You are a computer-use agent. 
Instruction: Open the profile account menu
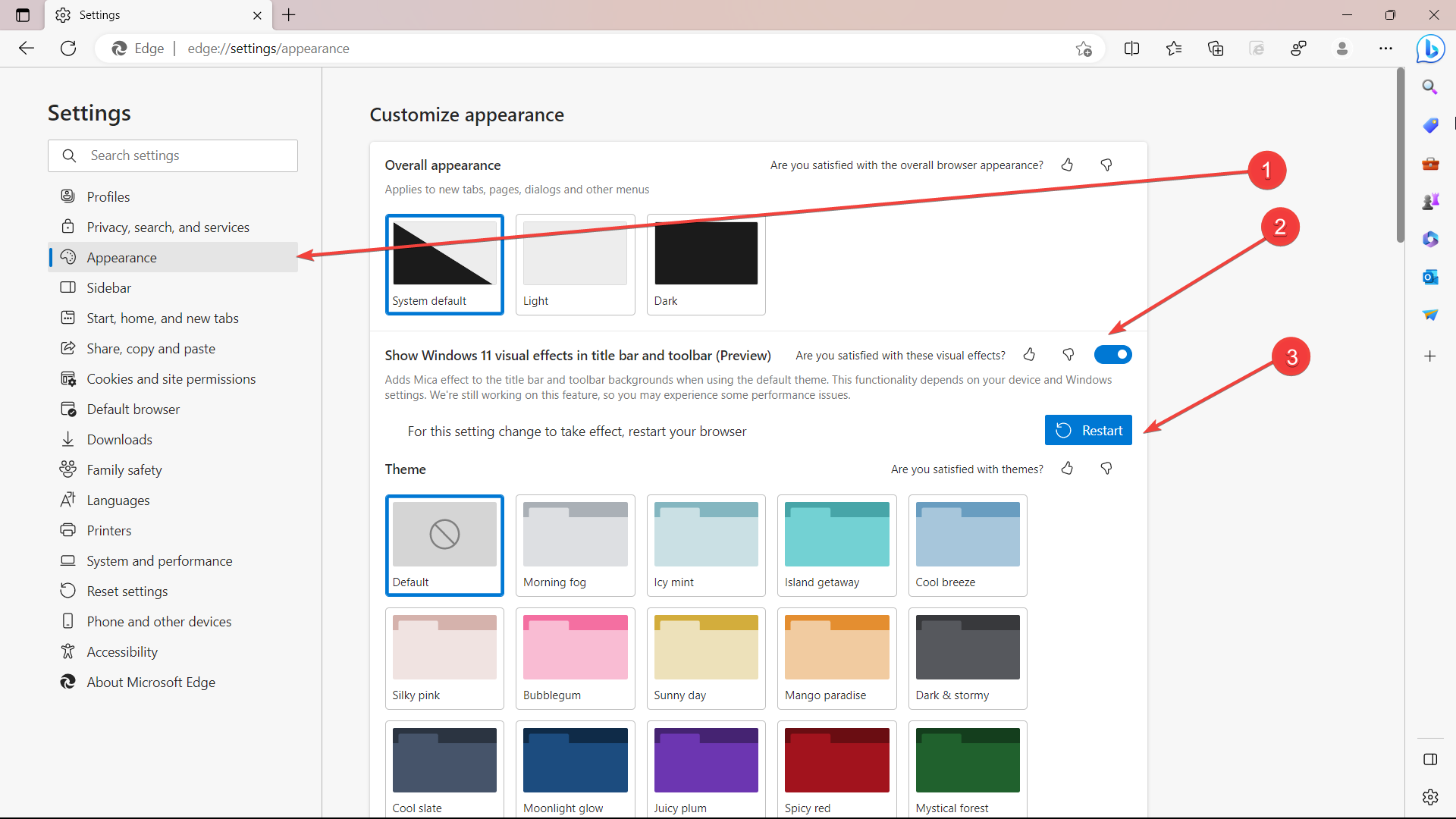(x=1341, y=49)
